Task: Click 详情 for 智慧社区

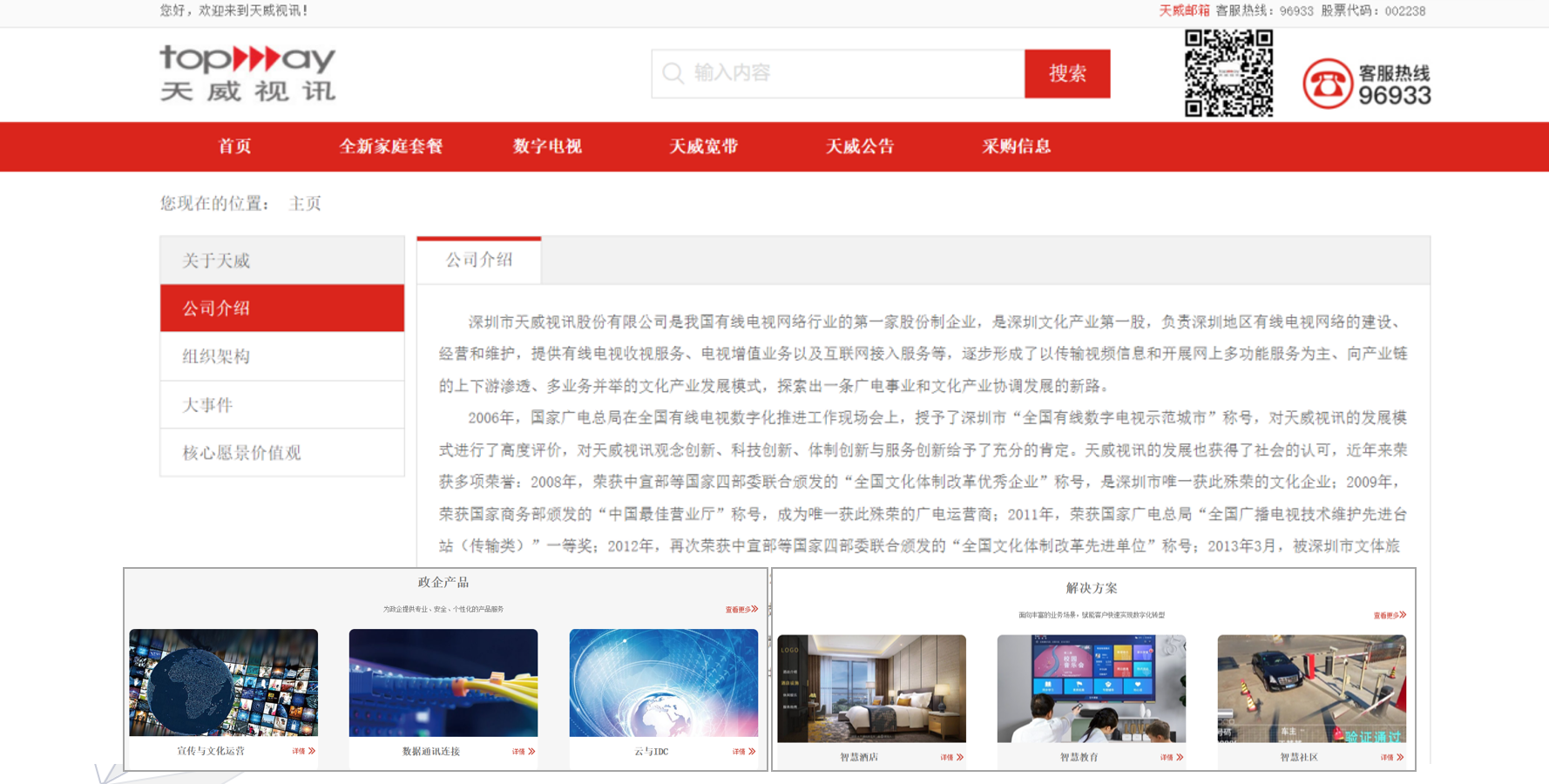Action: pos(1392,757)
